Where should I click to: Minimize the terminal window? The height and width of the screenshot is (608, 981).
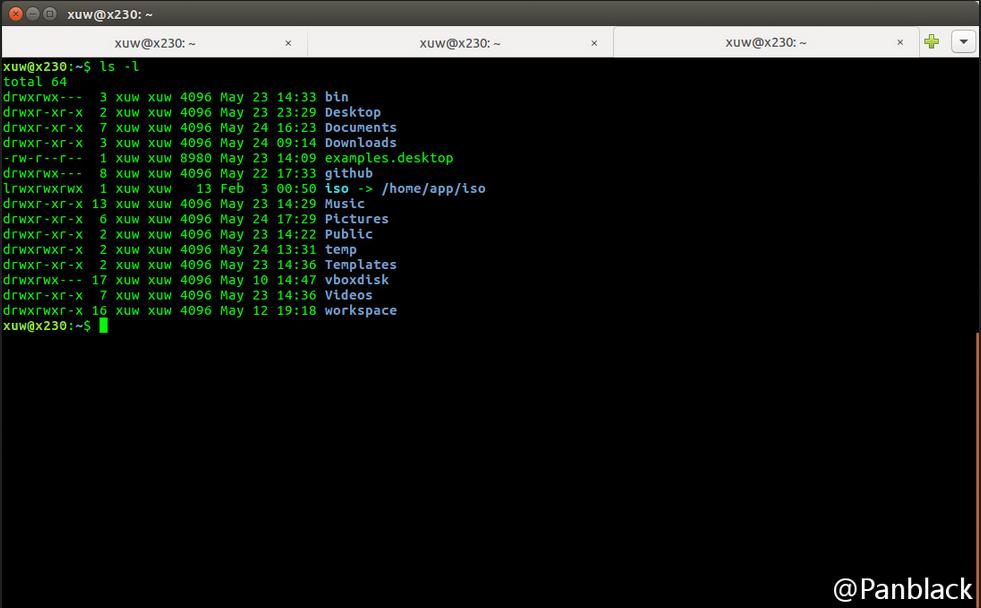pyautogui.click(x=32, y=14)
